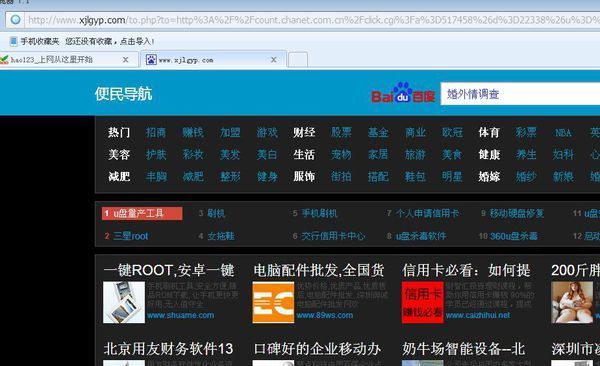600x366 pixels.
Task: Open the 商业 category link
Action: coord(415,132)
